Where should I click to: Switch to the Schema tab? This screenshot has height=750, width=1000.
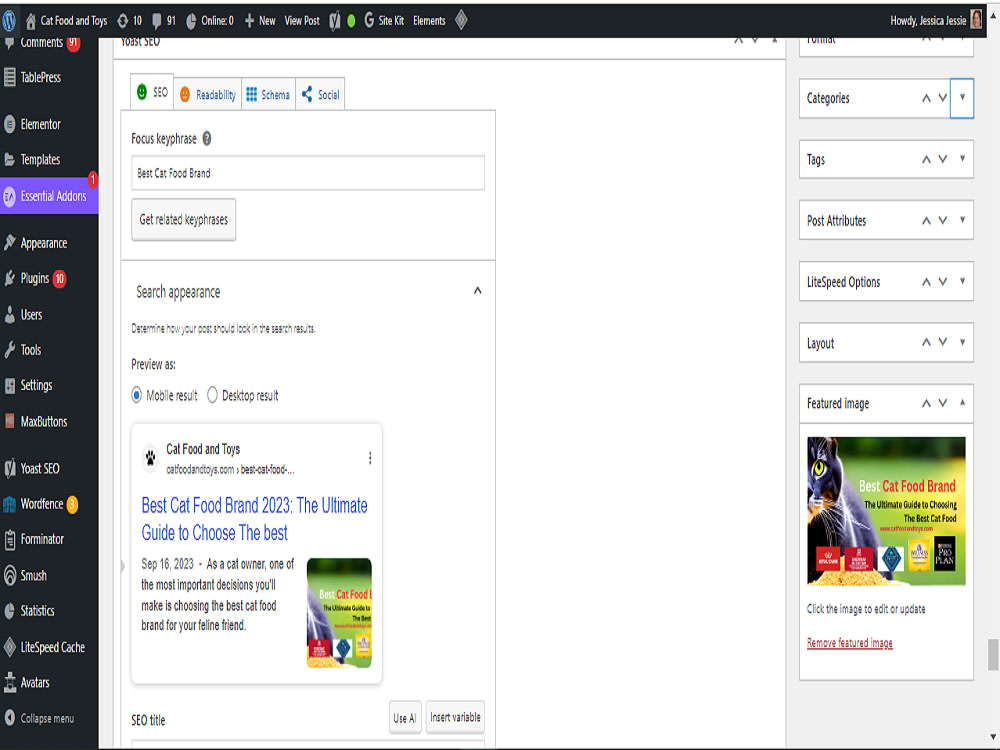(268, 95)
